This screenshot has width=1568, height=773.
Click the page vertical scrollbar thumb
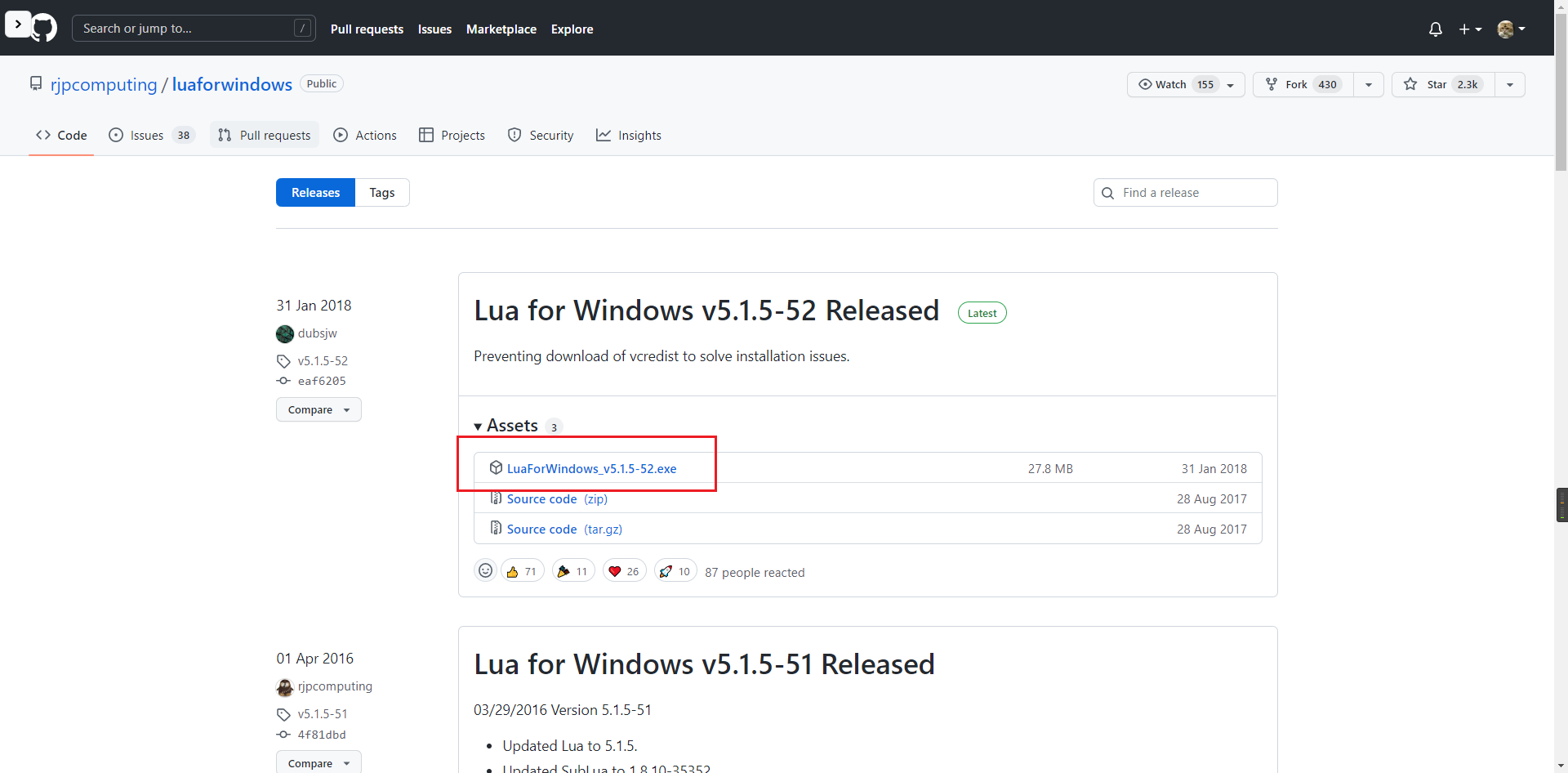[x=1561, y=94]
